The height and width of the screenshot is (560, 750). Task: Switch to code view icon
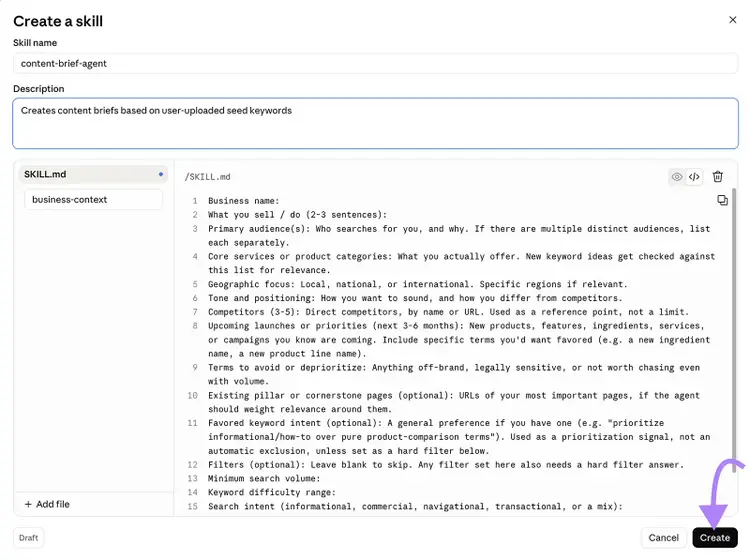tap(694, 177)
